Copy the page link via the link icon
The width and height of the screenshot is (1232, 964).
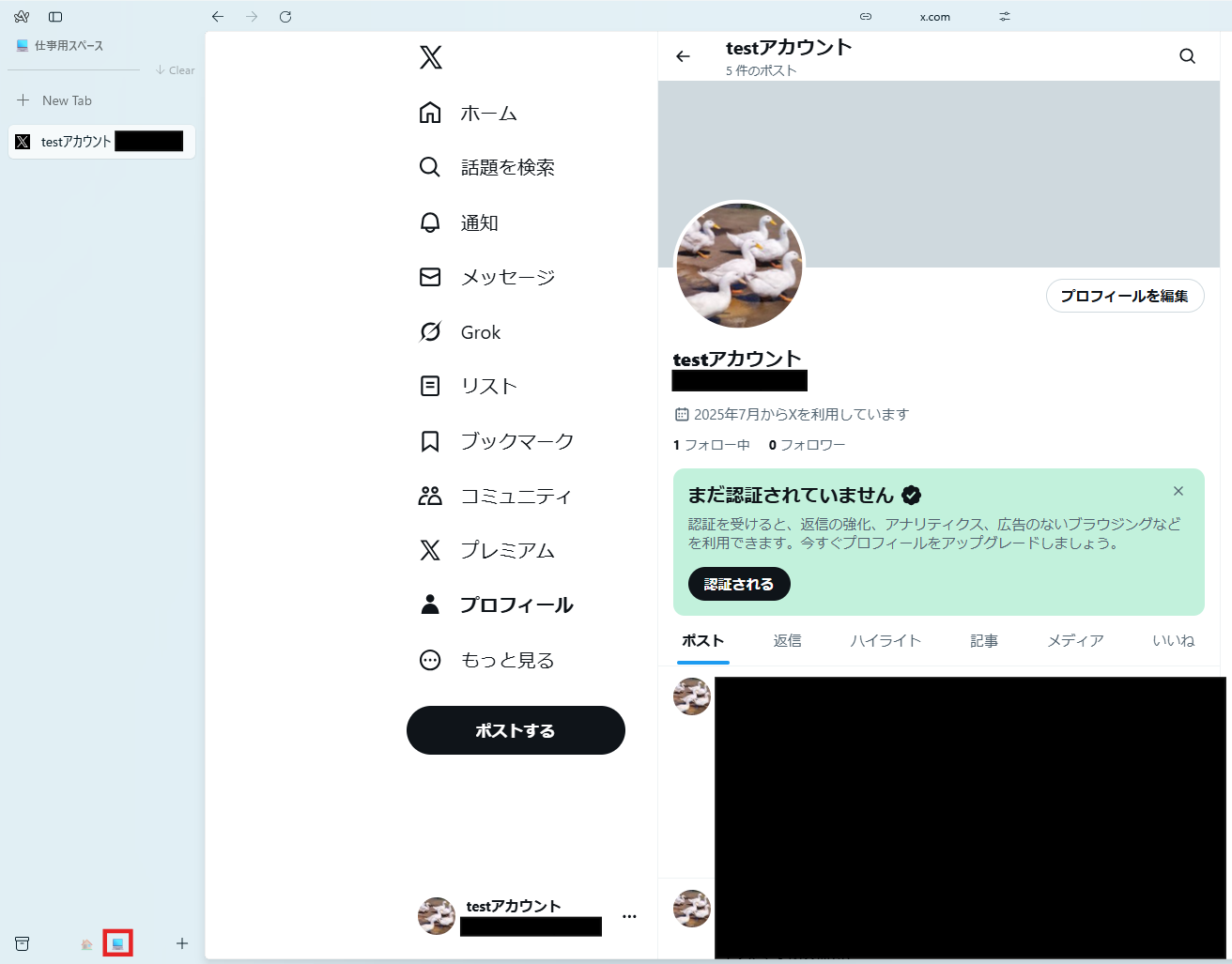coord(866,17)
